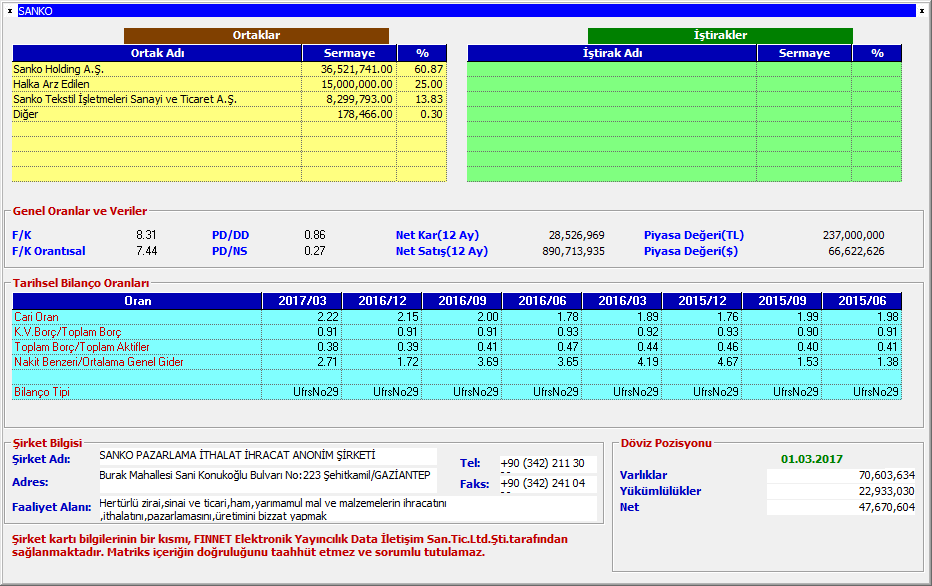Click the 2016/06 period column header
This screenshot has height=586, width=932.
click(542, 301)
